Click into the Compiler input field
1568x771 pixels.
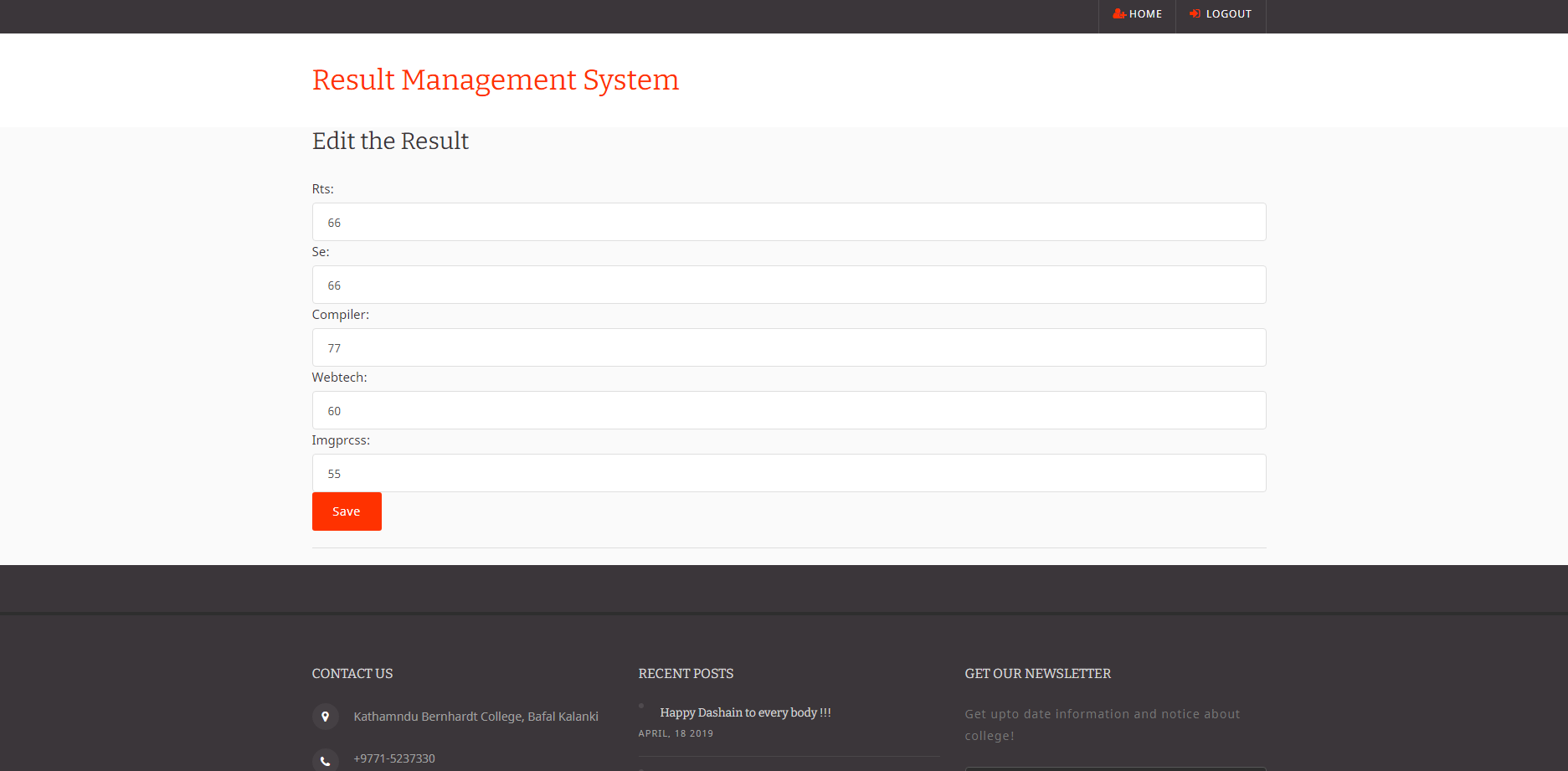pyautogui.click(x=789, y=347)
